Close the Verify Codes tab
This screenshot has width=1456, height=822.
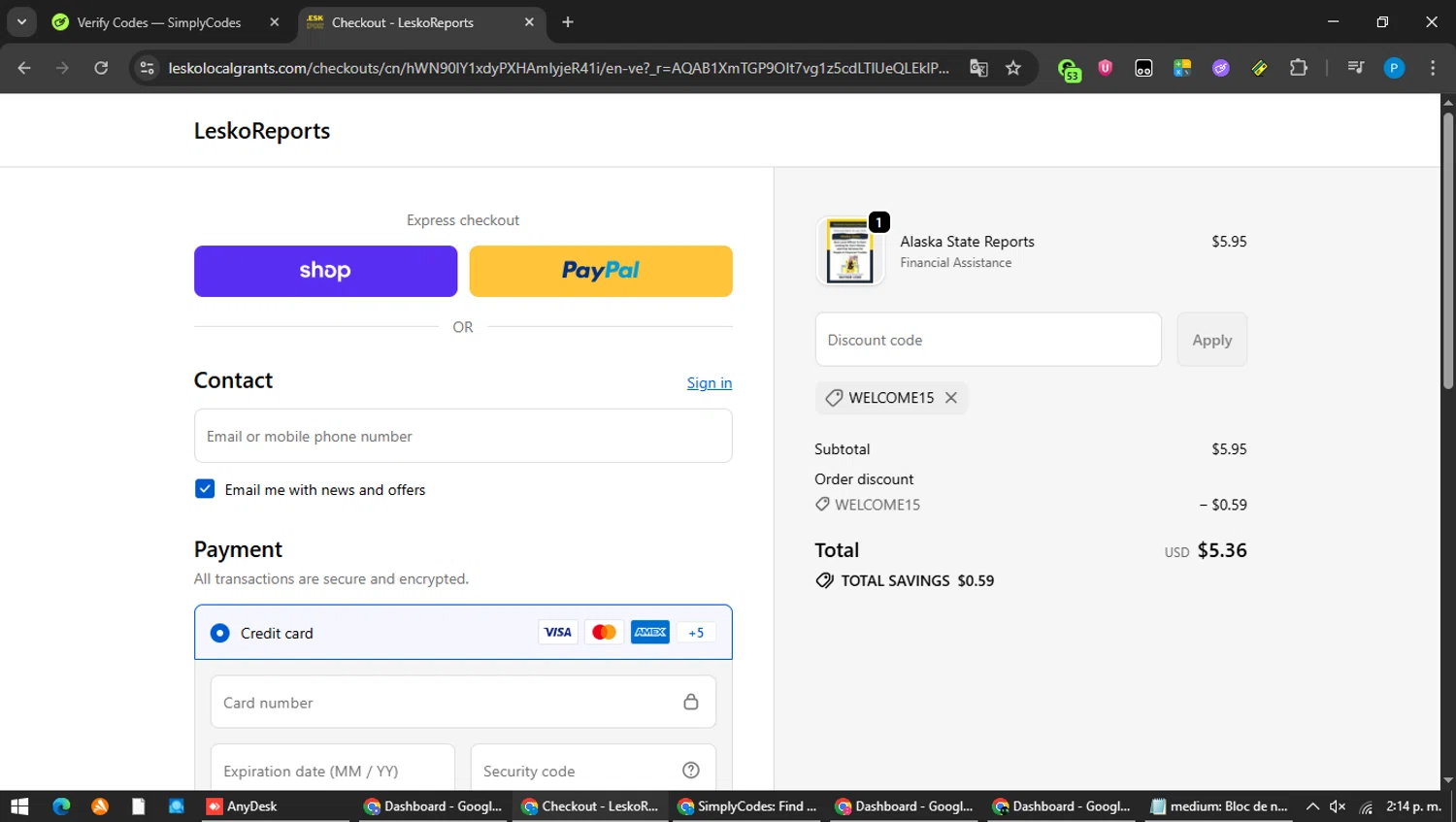(275, 22)
